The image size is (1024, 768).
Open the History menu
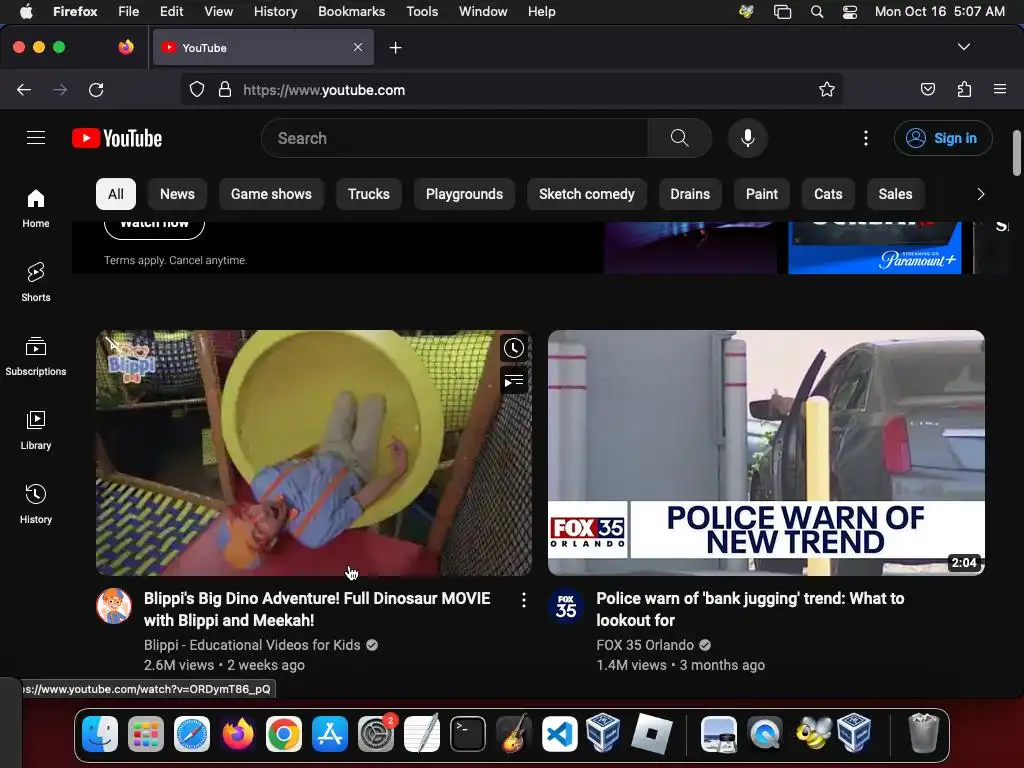coord(275,12)
